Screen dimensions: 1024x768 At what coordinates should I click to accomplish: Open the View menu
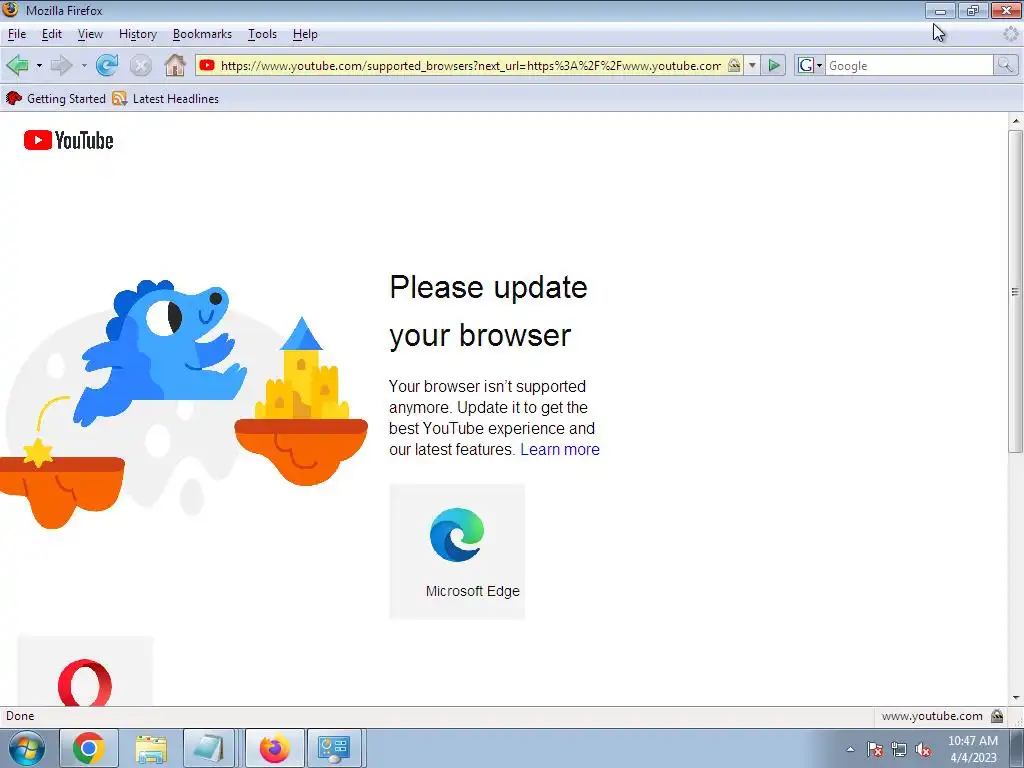[x=90, y=34]
